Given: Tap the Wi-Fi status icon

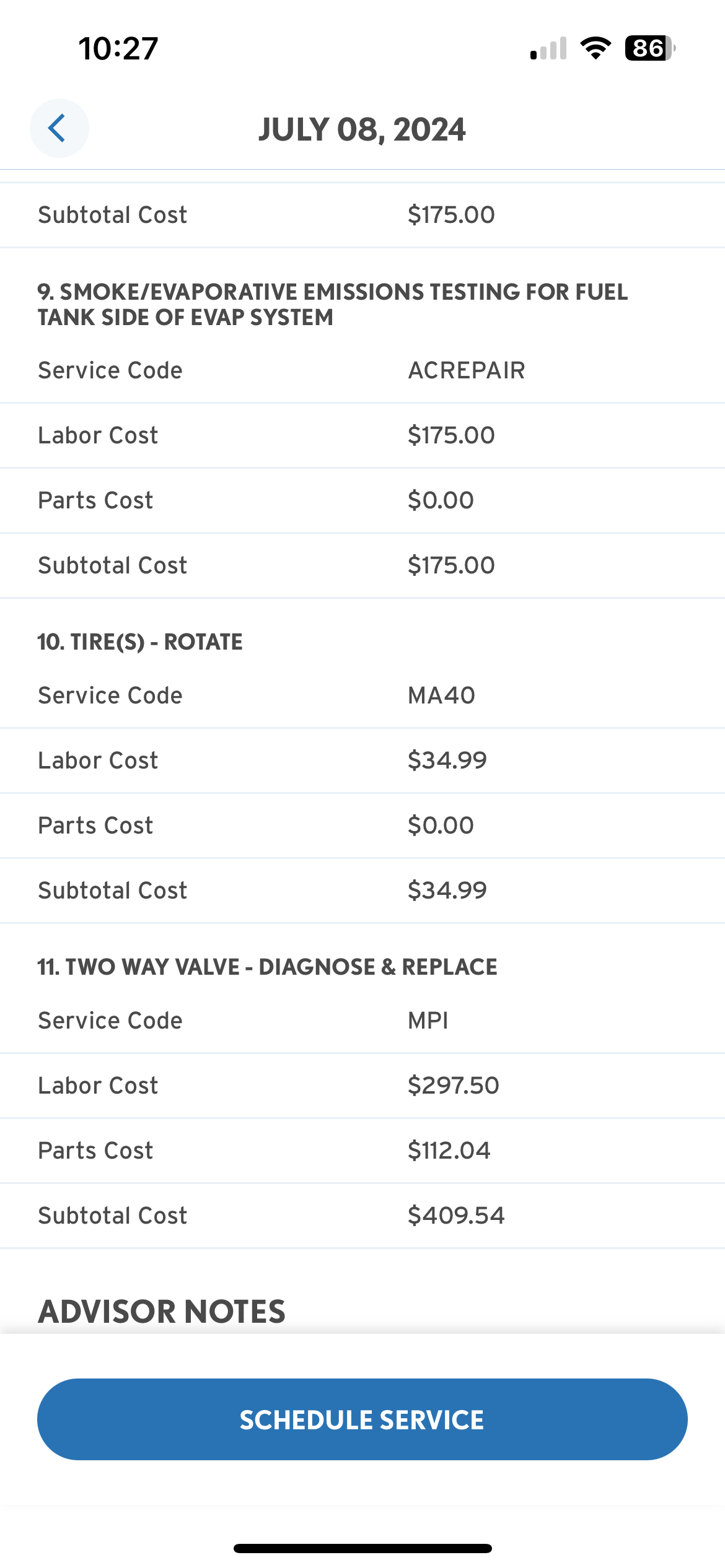Looking at the screenshot, I should [x=595, y=48].
